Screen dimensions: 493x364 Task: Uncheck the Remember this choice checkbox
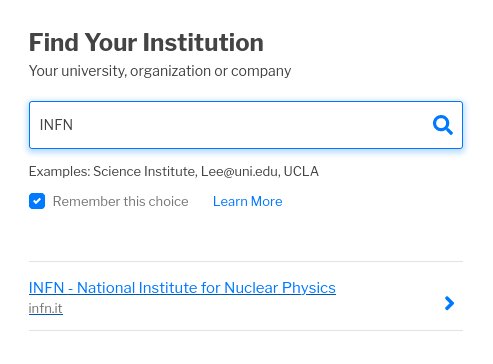37,201
